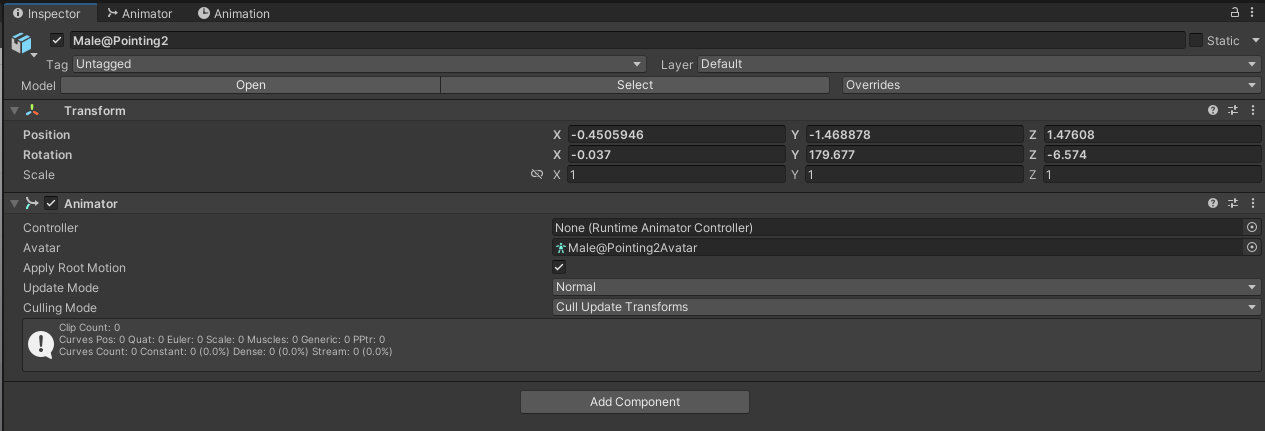Click the Transform component axis icon

click(33, 110)
